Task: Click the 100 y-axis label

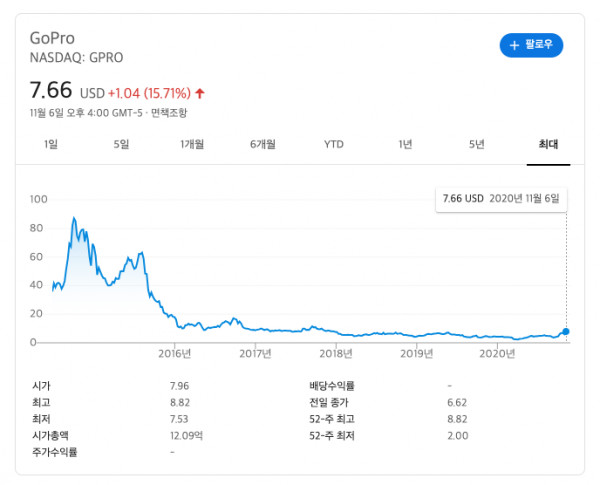Action: point(39,199)
